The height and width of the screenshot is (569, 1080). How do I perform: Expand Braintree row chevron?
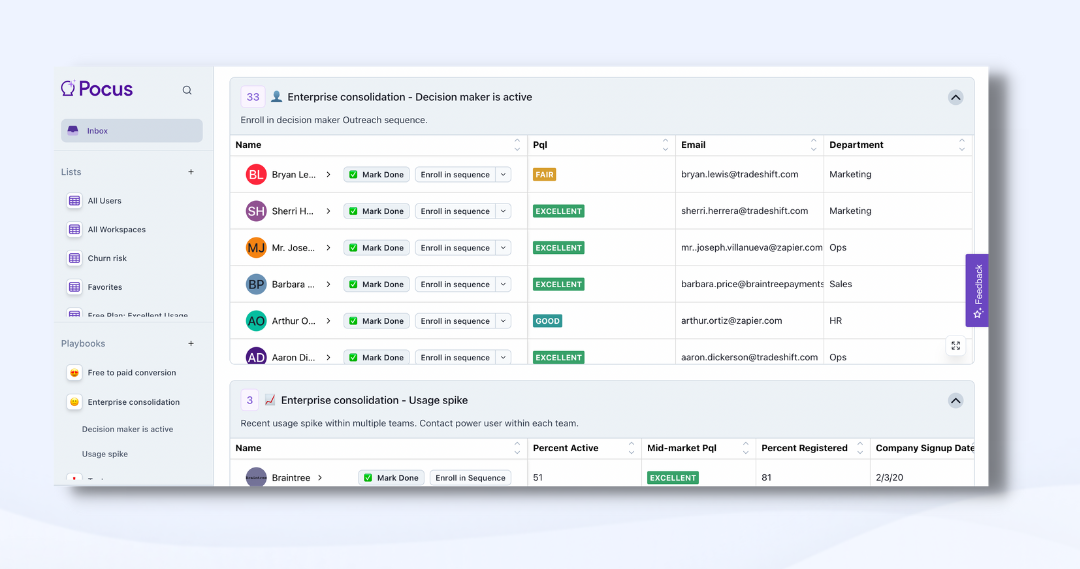point(320,477)
